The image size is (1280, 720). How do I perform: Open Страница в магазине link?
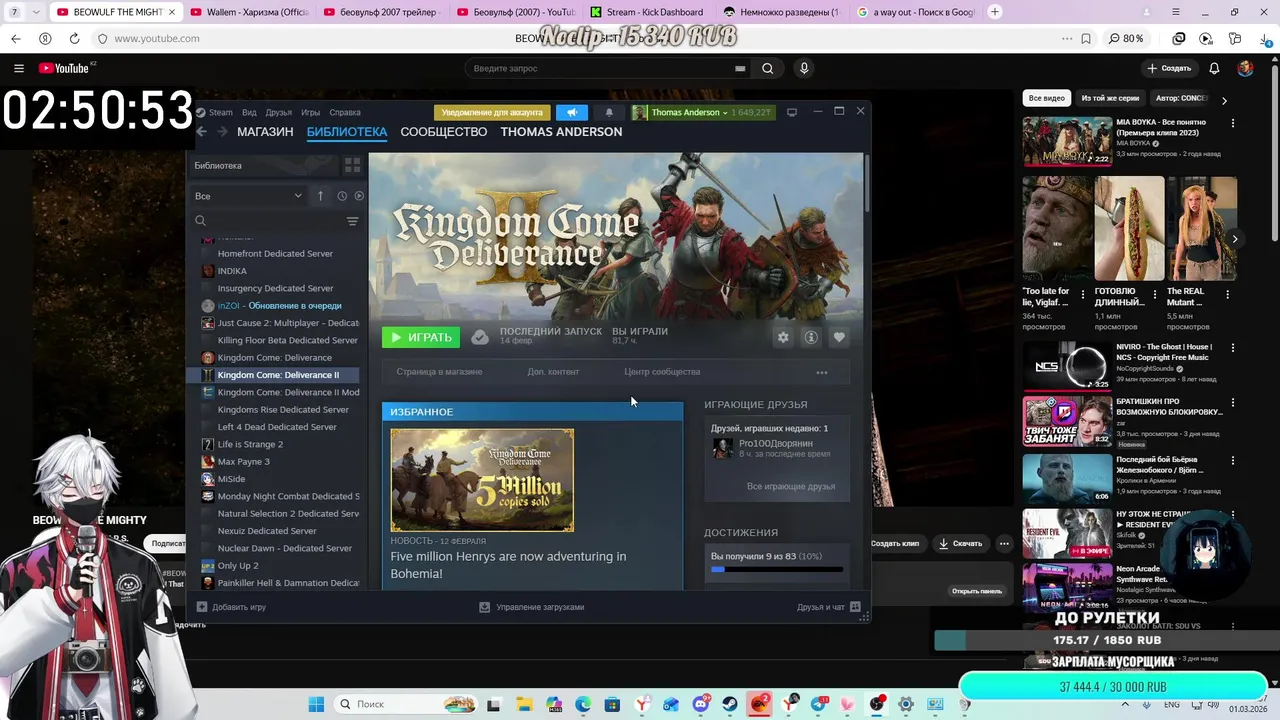tap(439, 372)
